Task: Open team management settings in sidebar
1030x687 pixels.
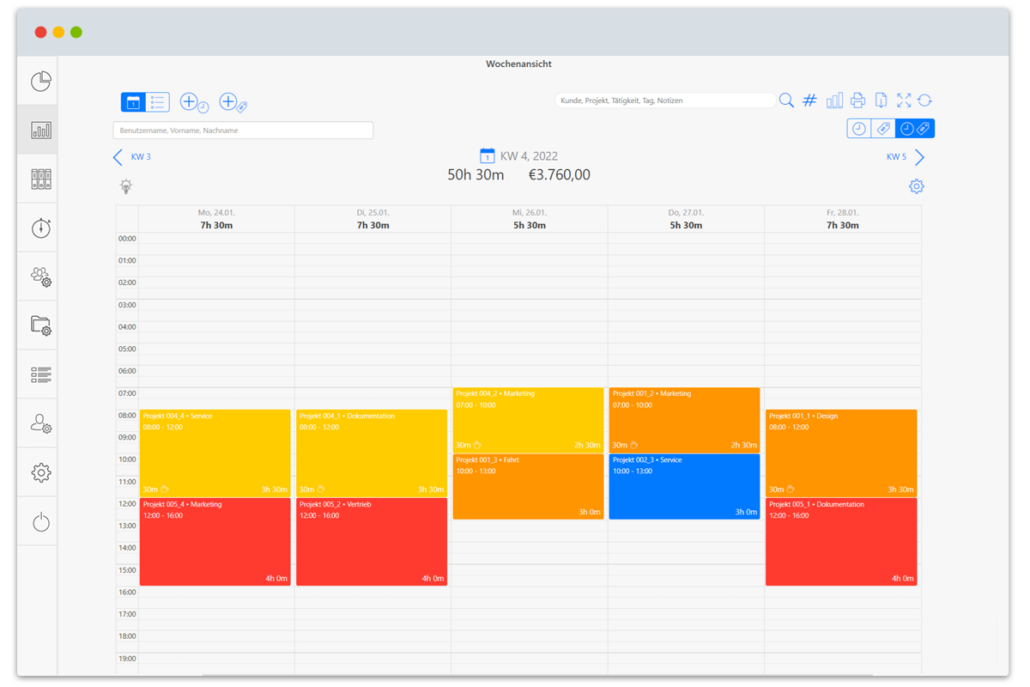Action: (41, 277)
